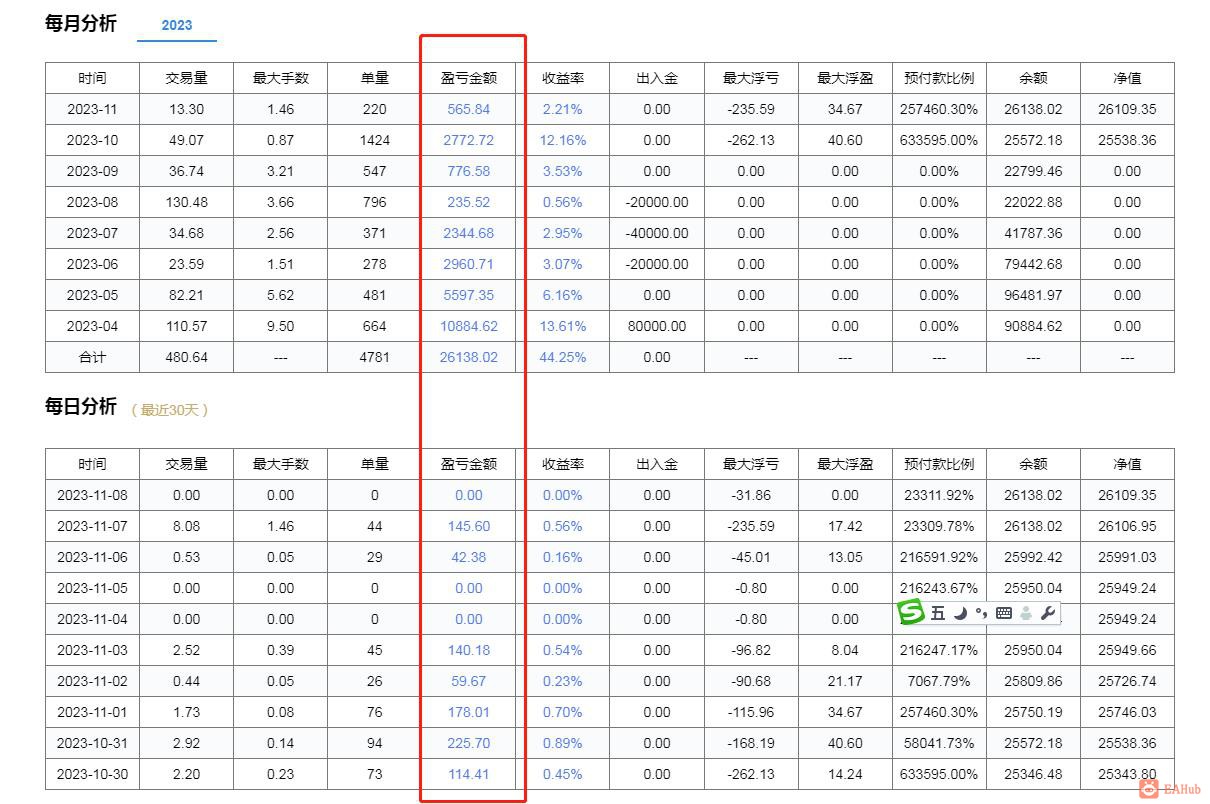The height and width of the screenshot is (804, 1210).
Task: Click the 2.21% return rate for 2023-11
Action: [563, 109]
